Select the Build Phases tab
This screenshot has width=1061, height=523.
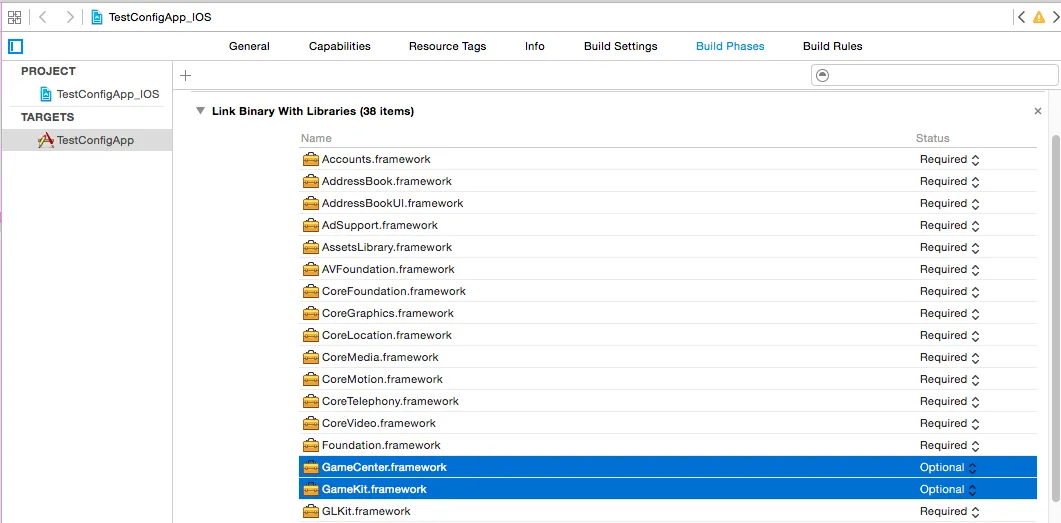[730, 46]
